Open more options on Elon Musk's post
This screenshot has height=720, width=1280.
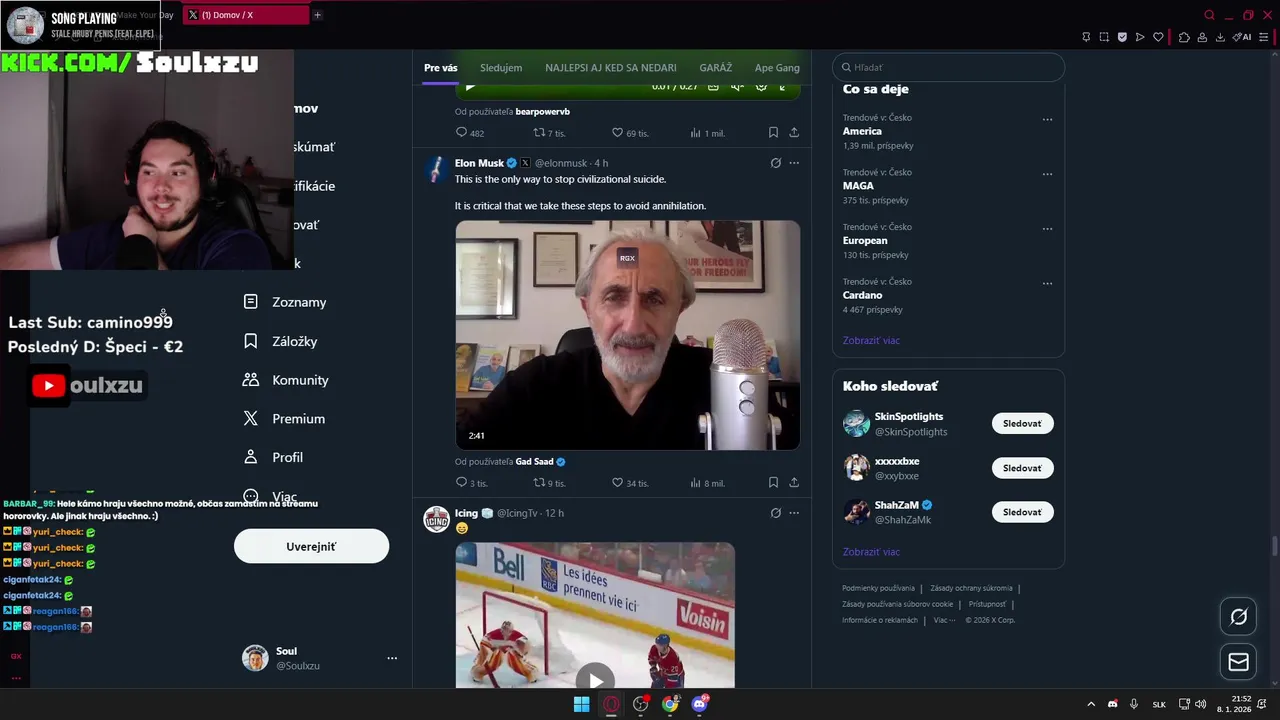point(794,163)
